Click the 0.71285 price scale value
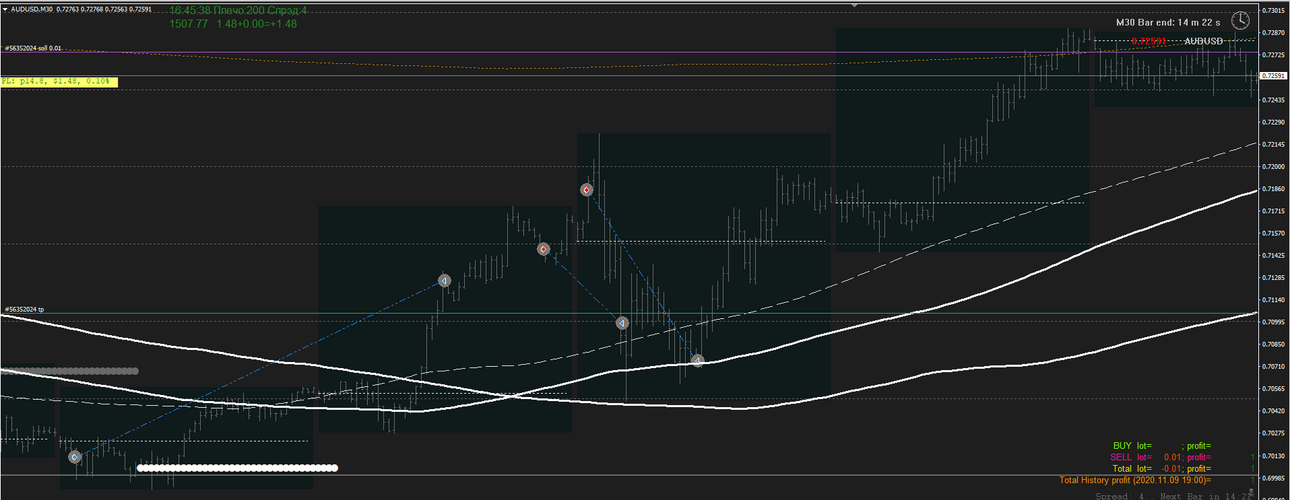Image resolution: width=1290 pixels, height=500 pixels. (1273, 278)
